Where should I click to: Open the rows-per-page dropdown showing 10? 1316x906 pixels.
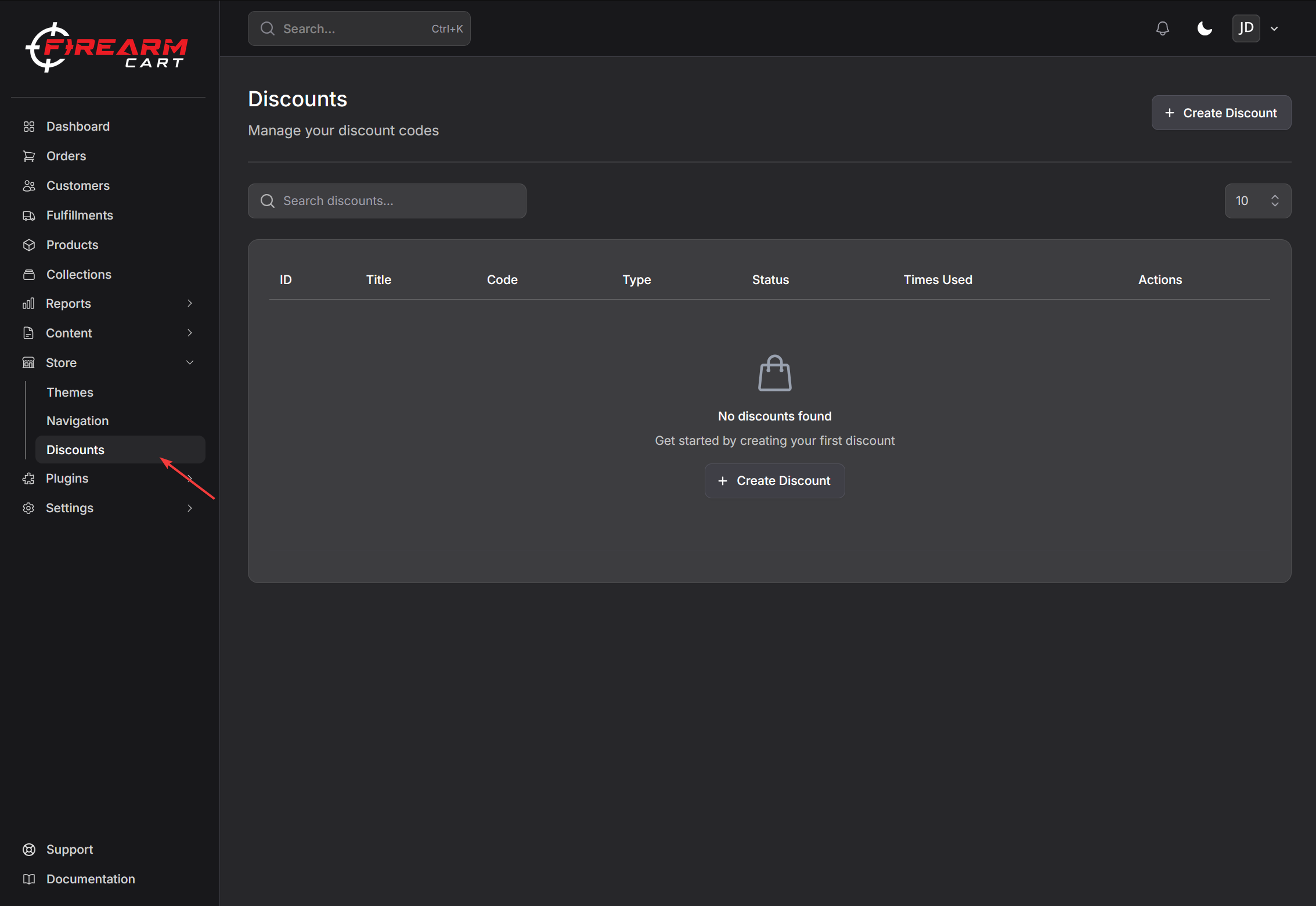(1258, 201)
